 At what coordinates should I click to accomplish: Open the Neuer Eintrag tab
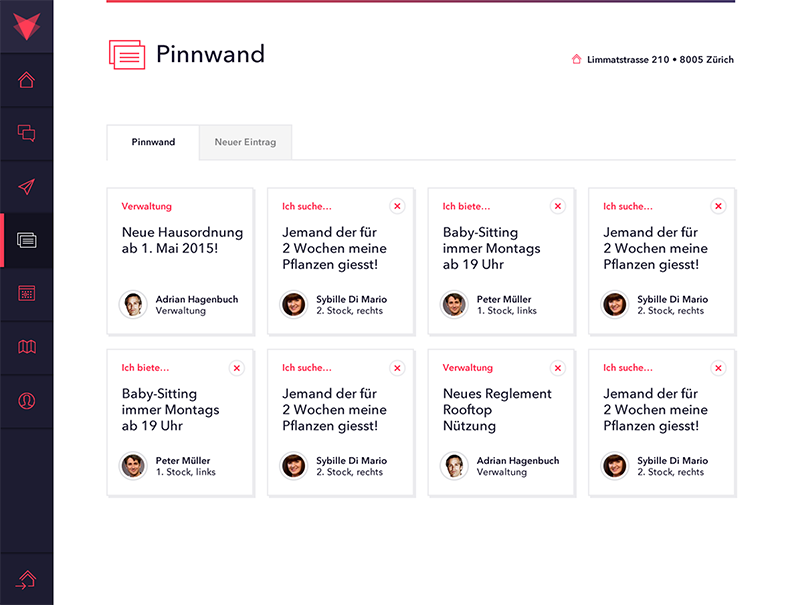[245, 142]
